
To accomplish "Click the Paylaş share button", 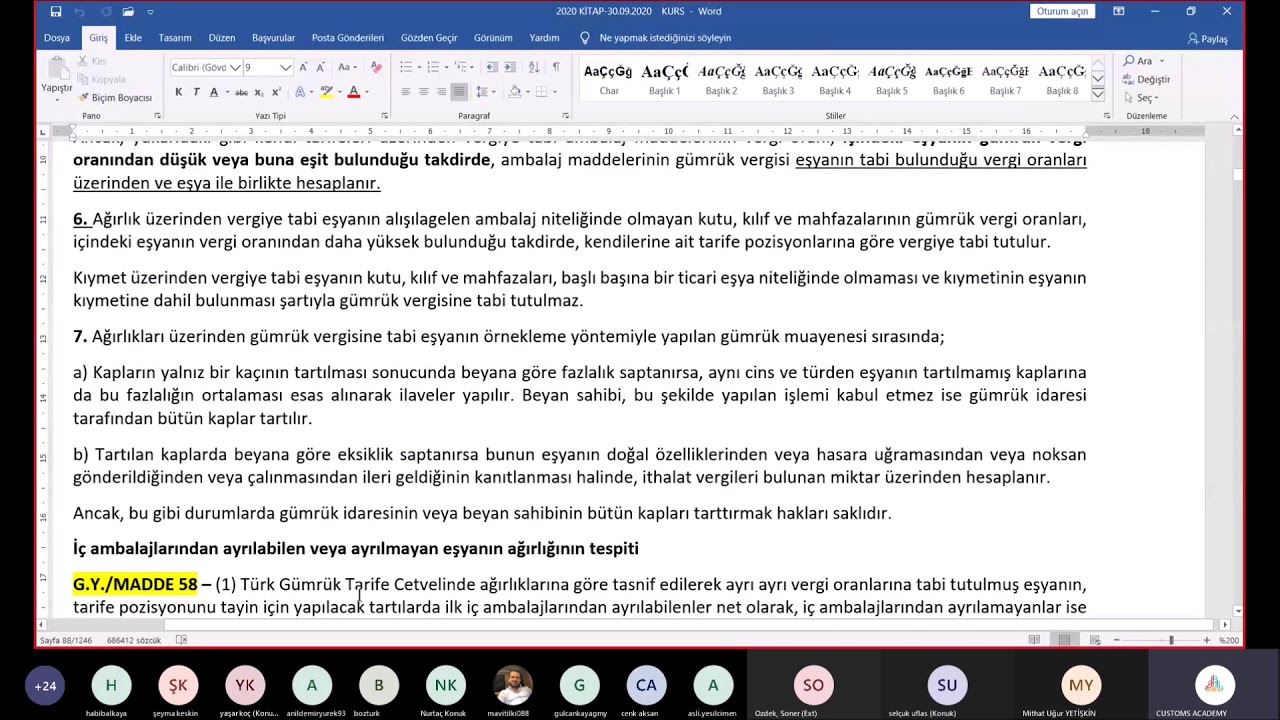I will [x=1208, y=39].
